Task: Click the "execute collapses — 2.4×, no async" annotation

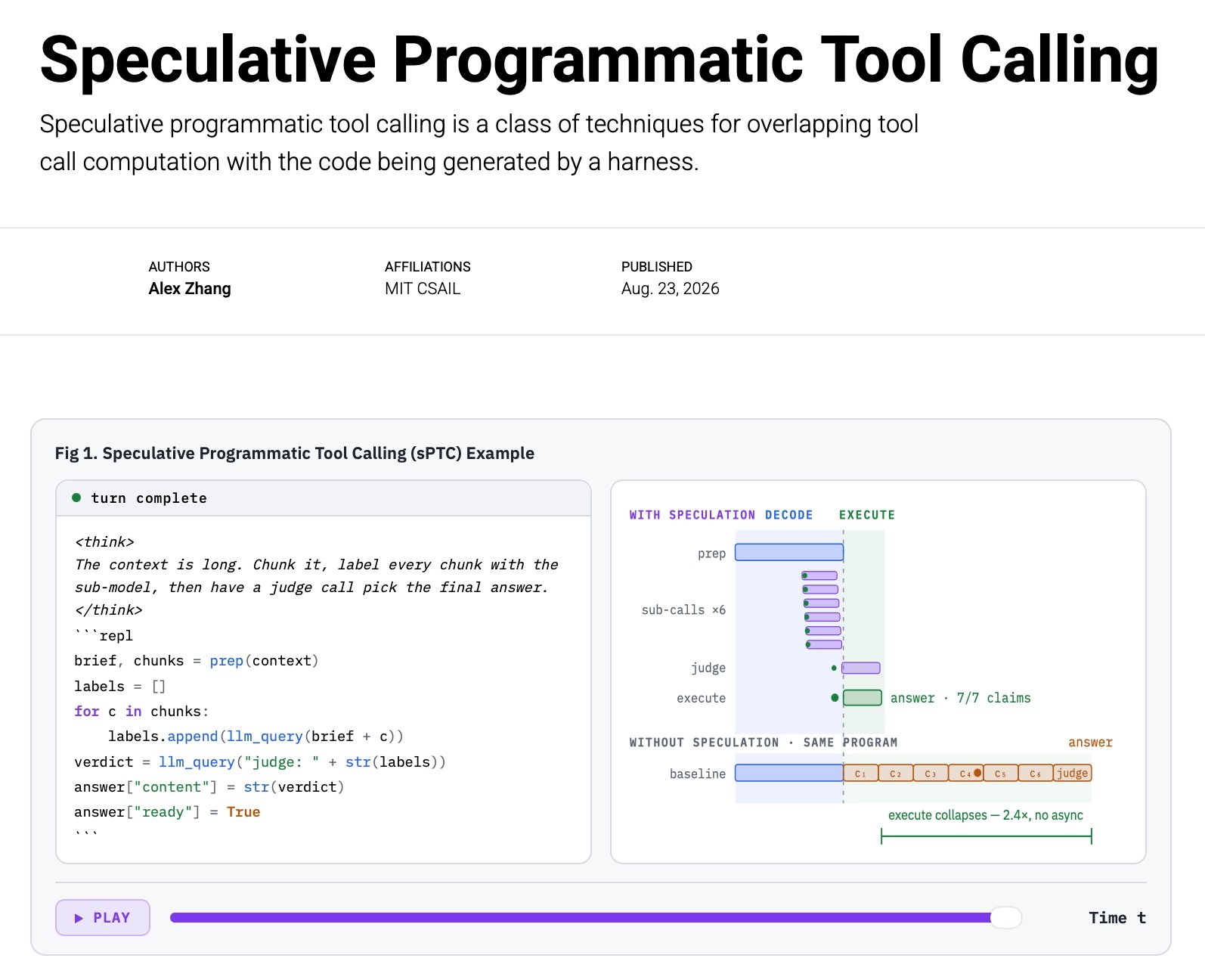Action: tap(986, 814)
